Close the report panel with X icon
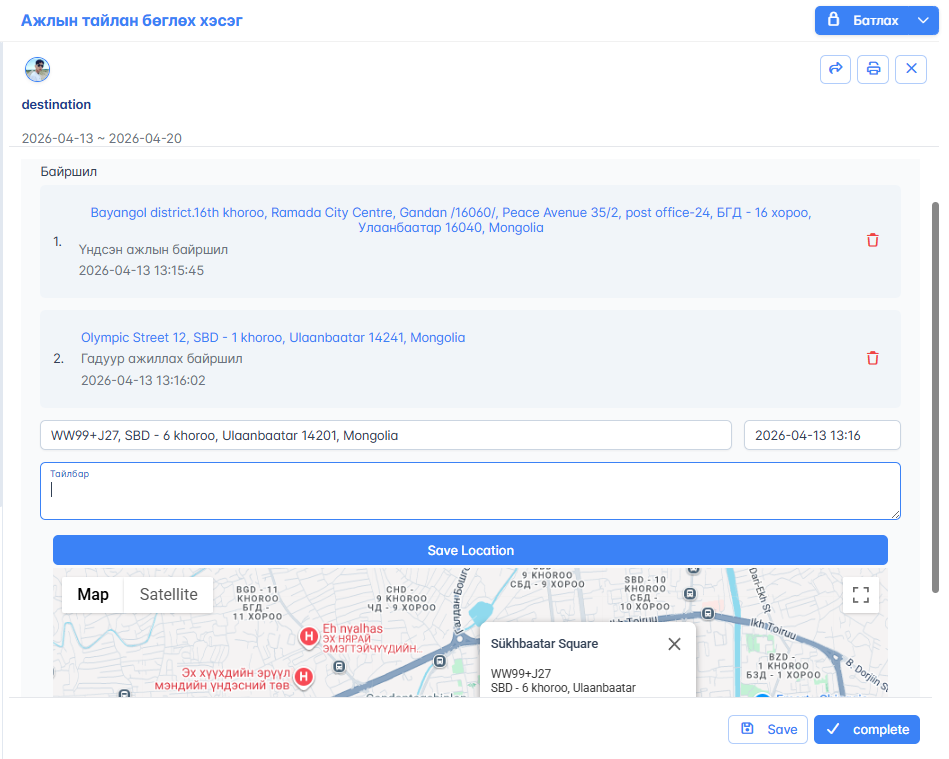This screenshot has width=949, height=759. pos(911,69)
